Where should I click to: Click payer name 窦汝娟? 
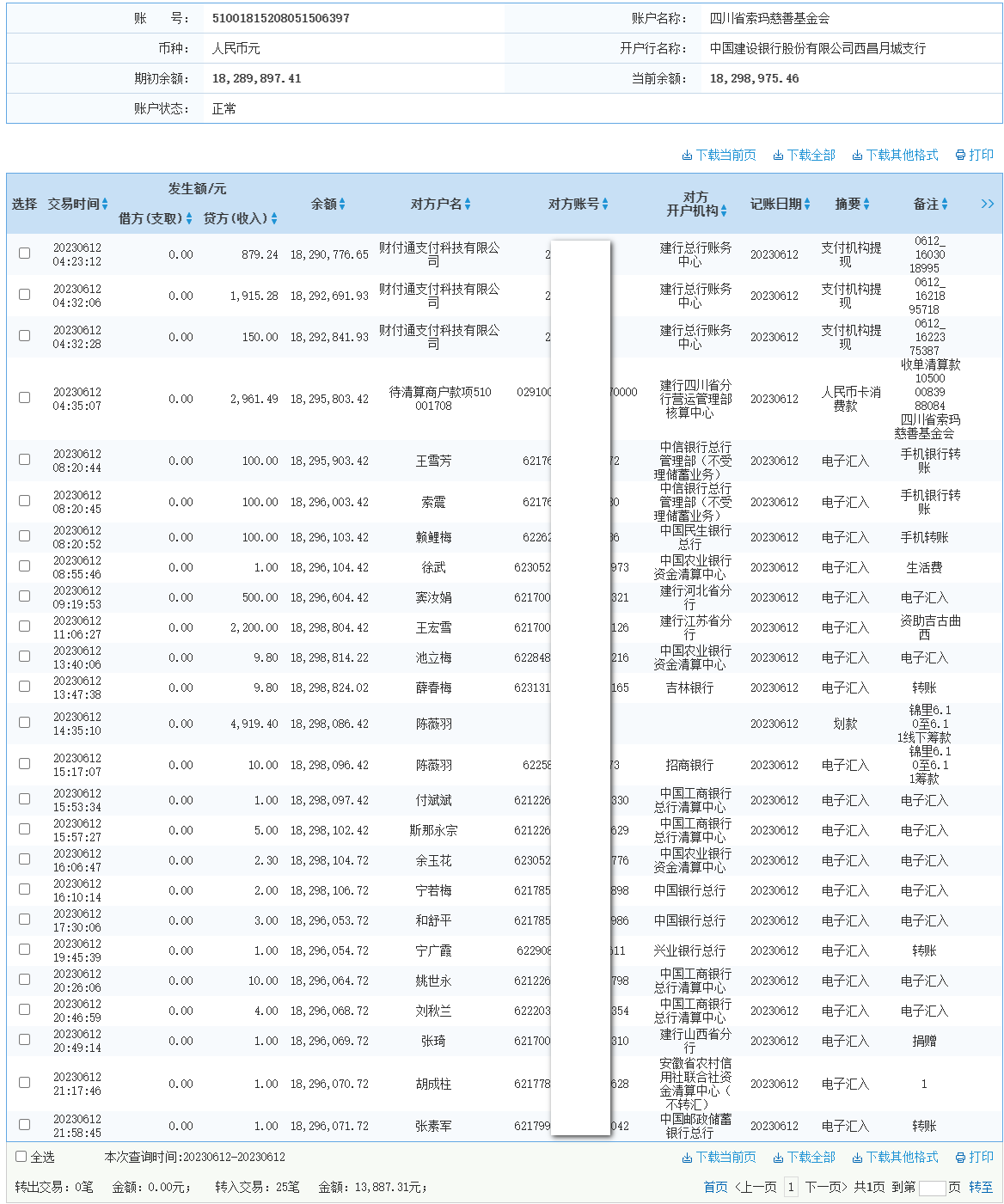click(433, 597)
